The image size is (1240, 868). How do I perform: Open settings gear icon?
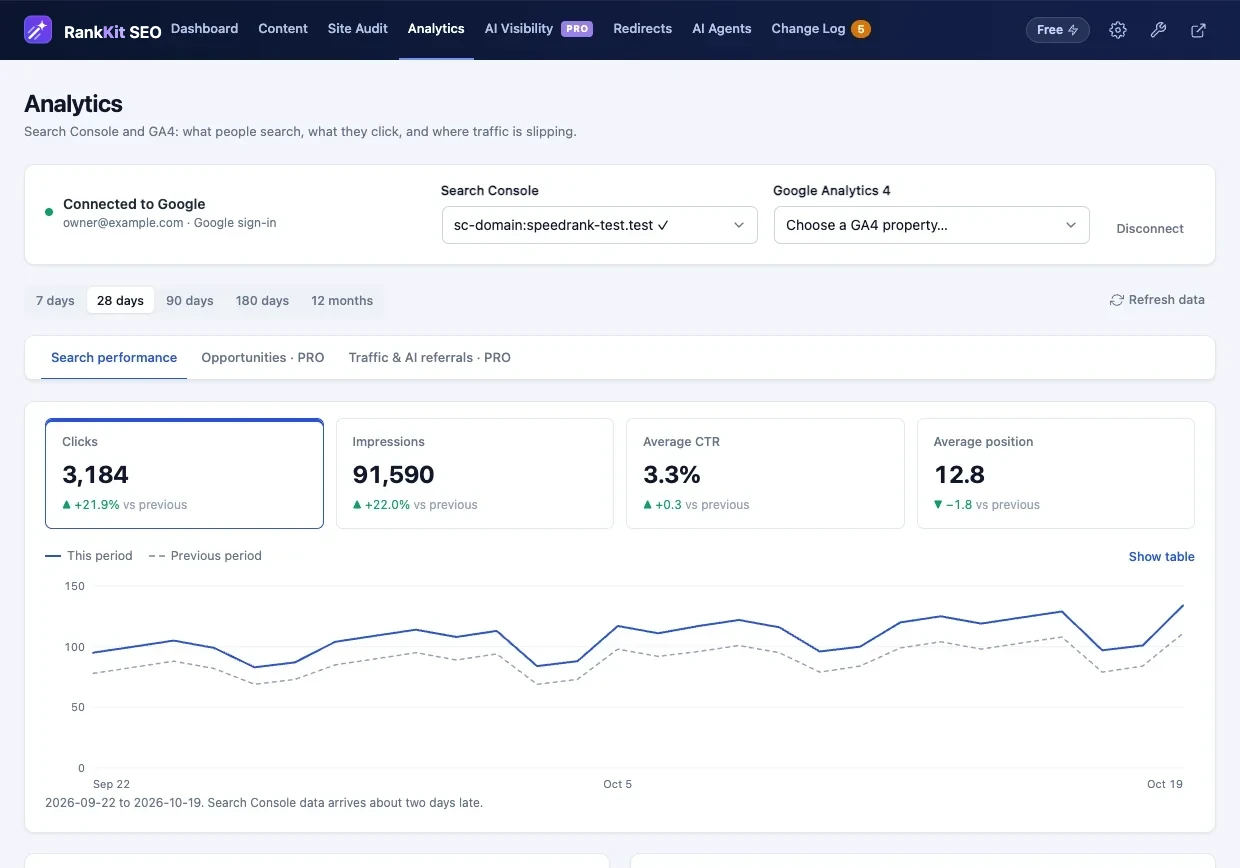coord(1118,30)
